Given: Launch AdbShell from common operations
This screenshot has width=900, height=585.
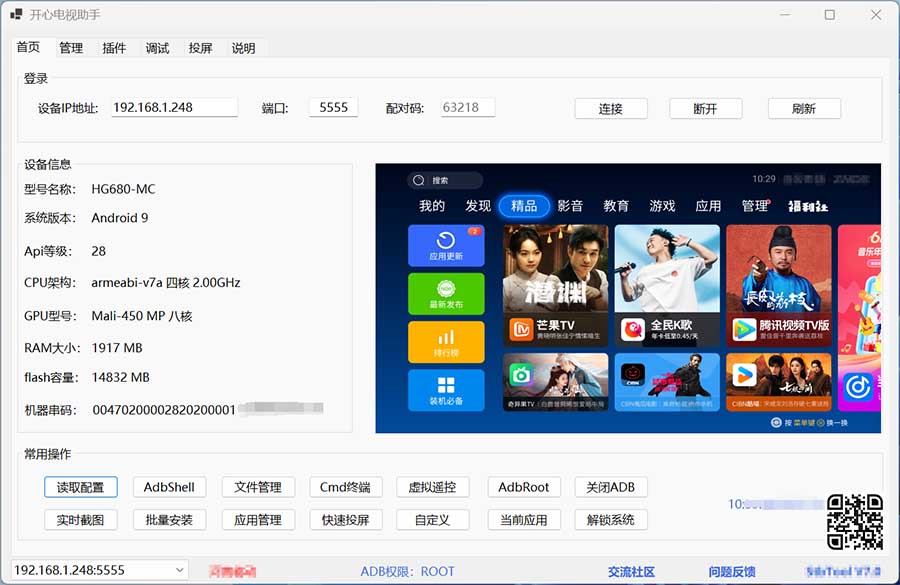Looking at the screenshot, I should (x=169, y=487).
